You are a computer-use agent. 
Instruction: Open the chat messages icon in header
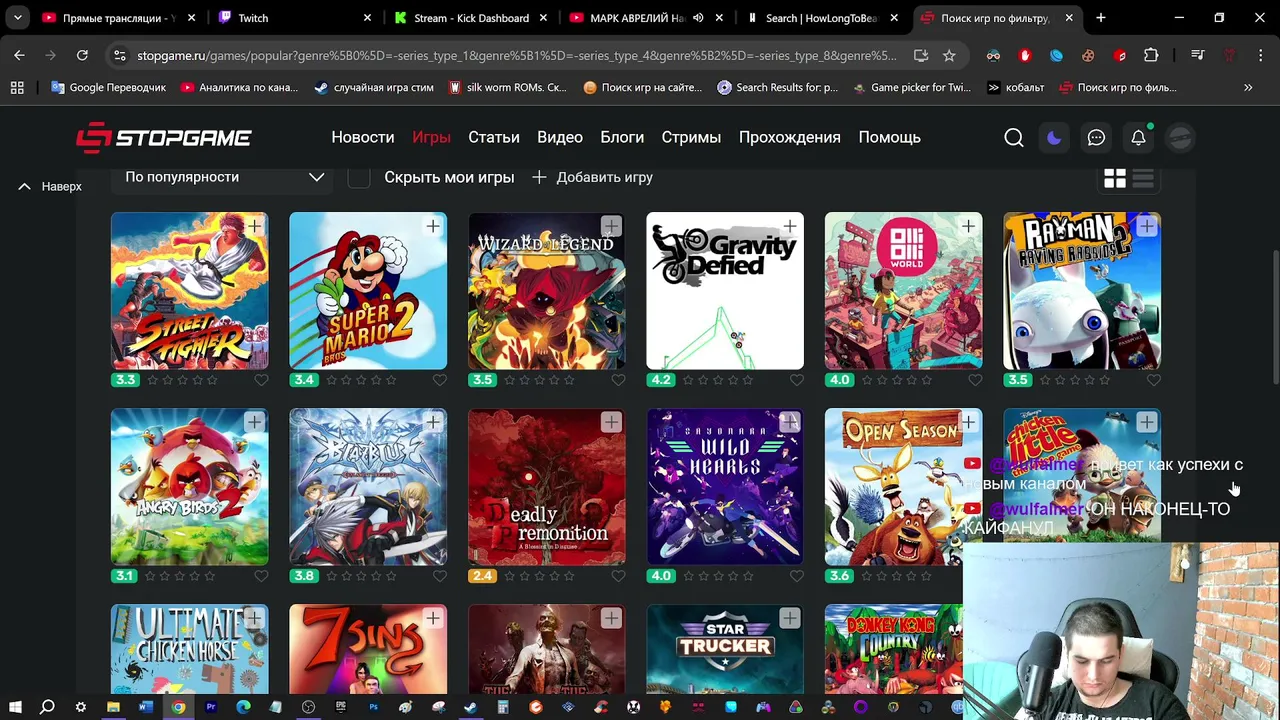1096,138
